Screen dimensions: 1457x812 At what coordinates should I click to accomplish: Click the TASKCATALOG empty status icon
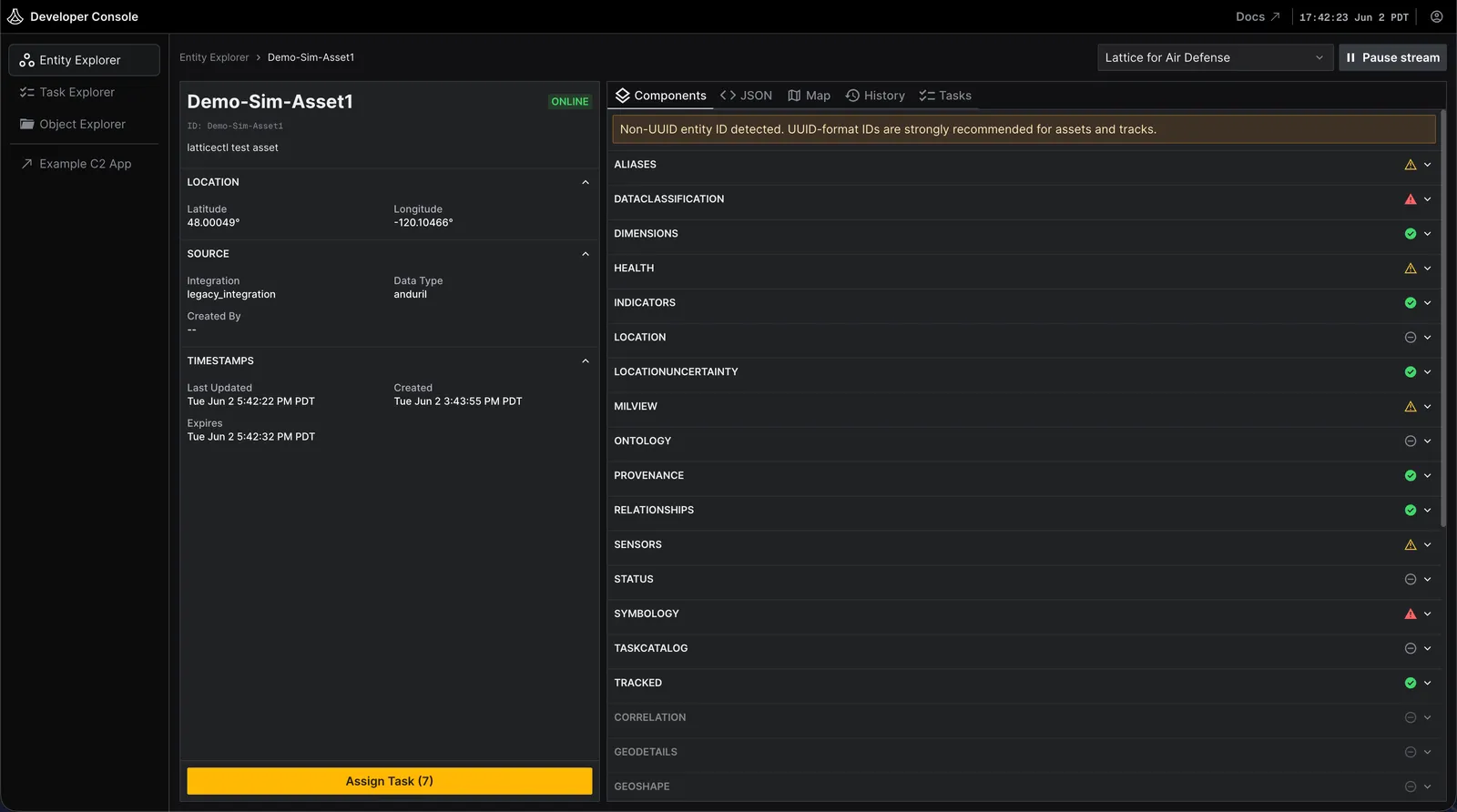(1411, 649)
